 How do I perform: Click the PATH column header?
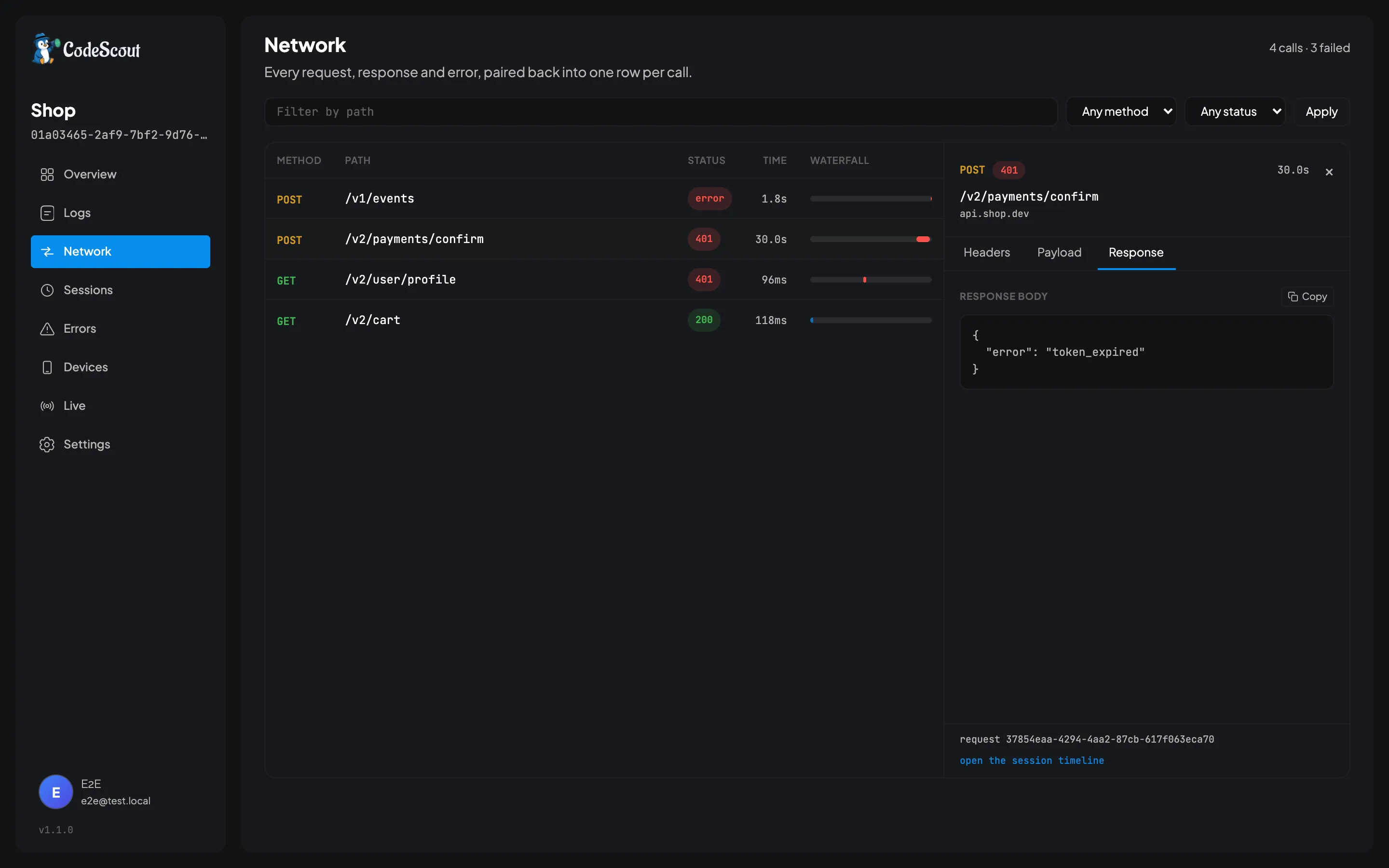coord(357,161)
